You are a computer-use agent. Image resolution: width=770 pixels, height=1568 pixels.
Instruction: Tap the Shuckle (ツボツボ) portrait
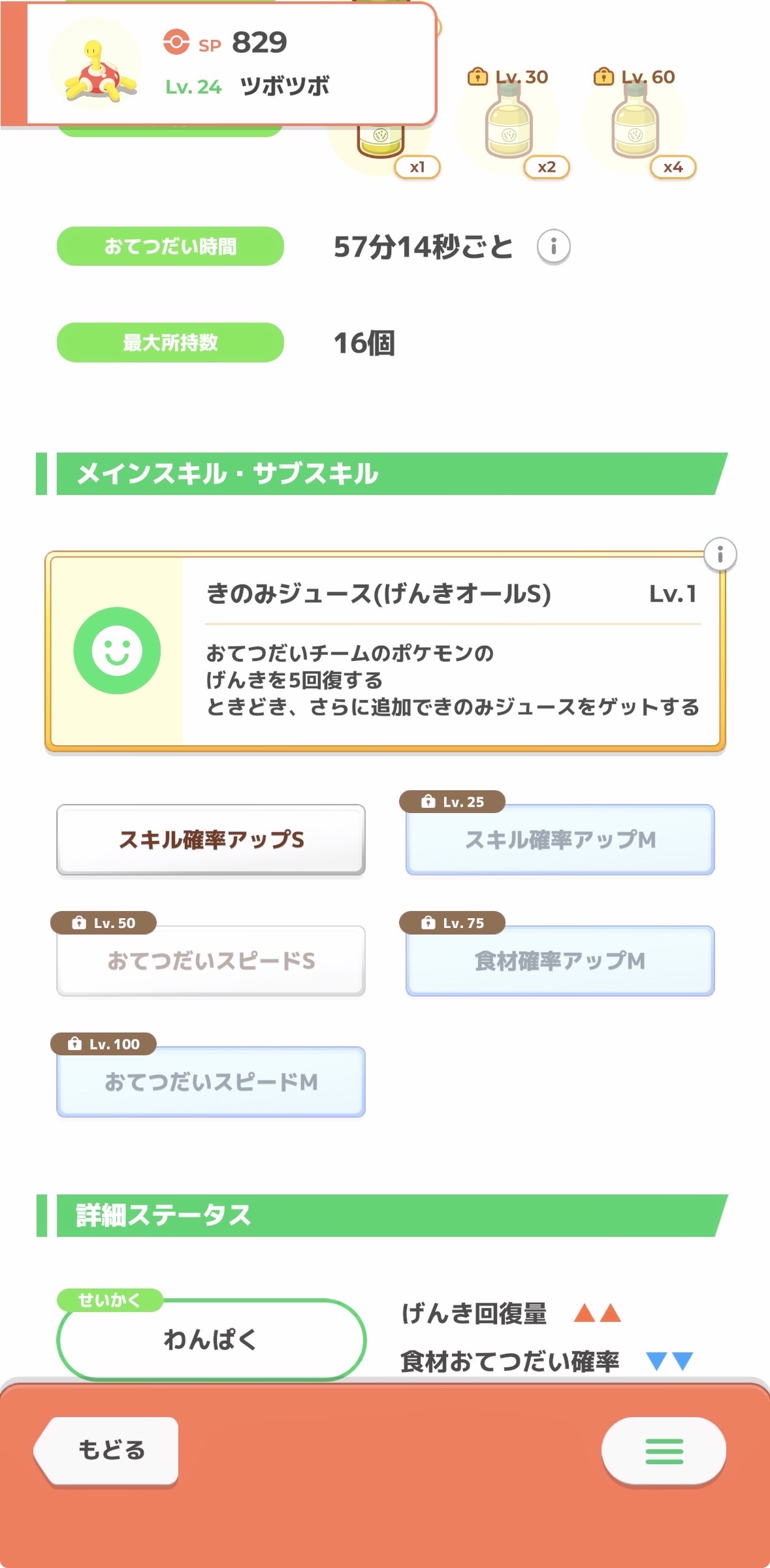click(96, 66)
